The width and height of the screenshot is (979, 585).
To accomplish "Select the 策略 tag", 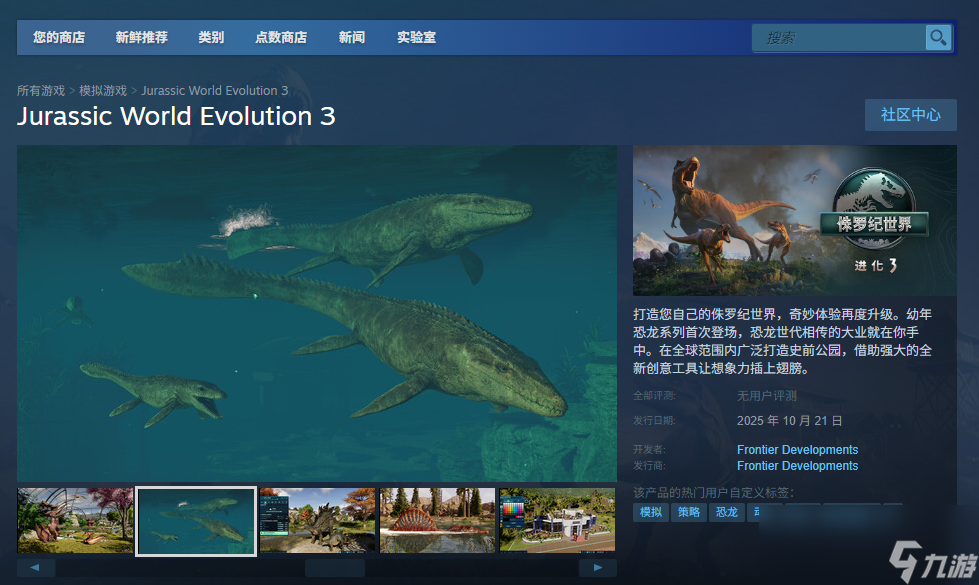I will [689, 512].
